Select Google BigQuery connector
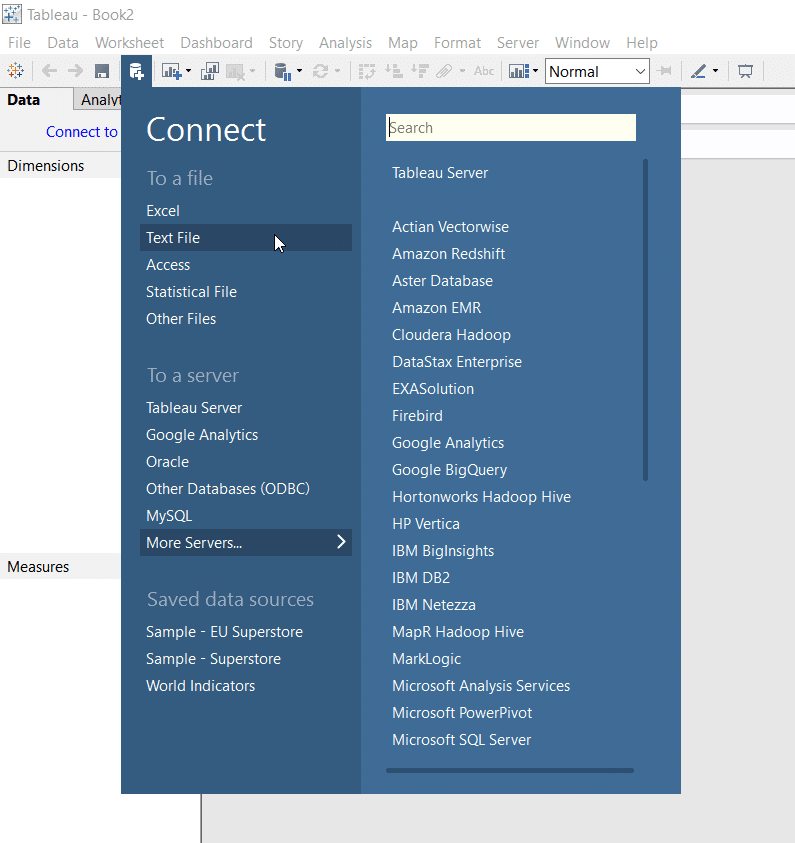 (x=450, y=470)
